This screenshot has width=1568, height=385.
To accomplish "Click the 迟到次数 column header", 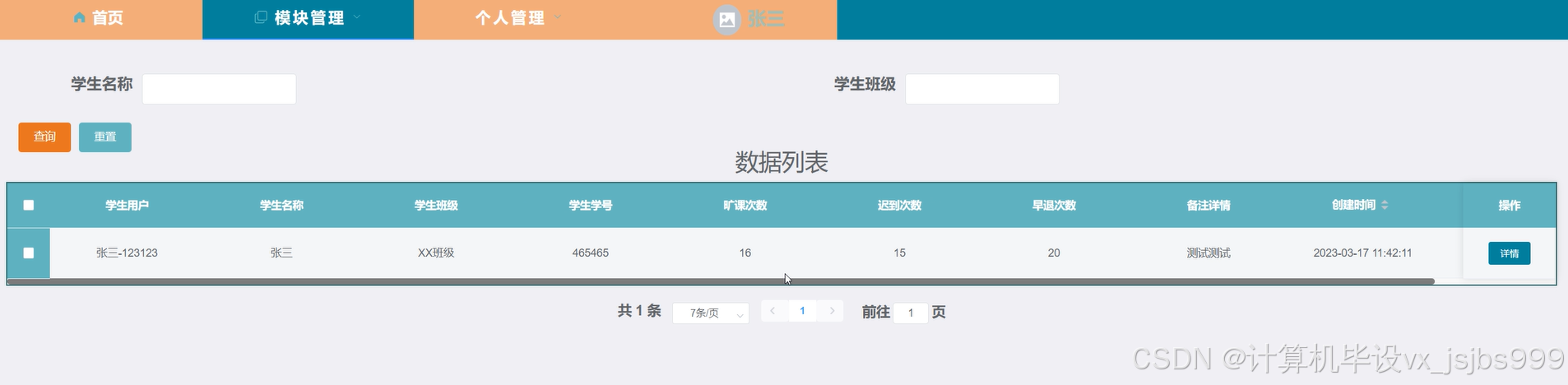I will pos(899,206).
